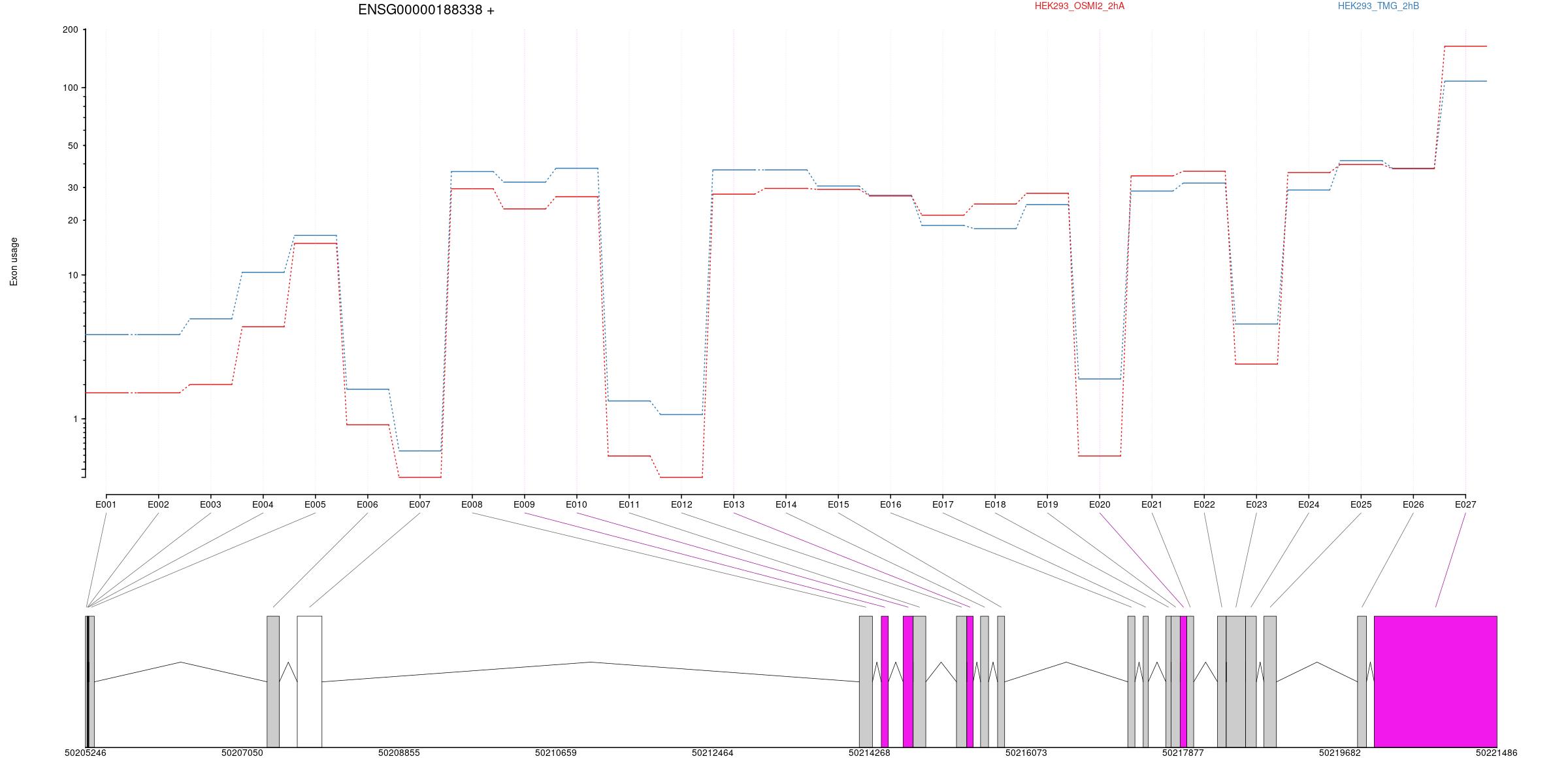Click the red E027 usage line segment
This screenshot has height=784, width=1568.
click(x=1465, y=46)
